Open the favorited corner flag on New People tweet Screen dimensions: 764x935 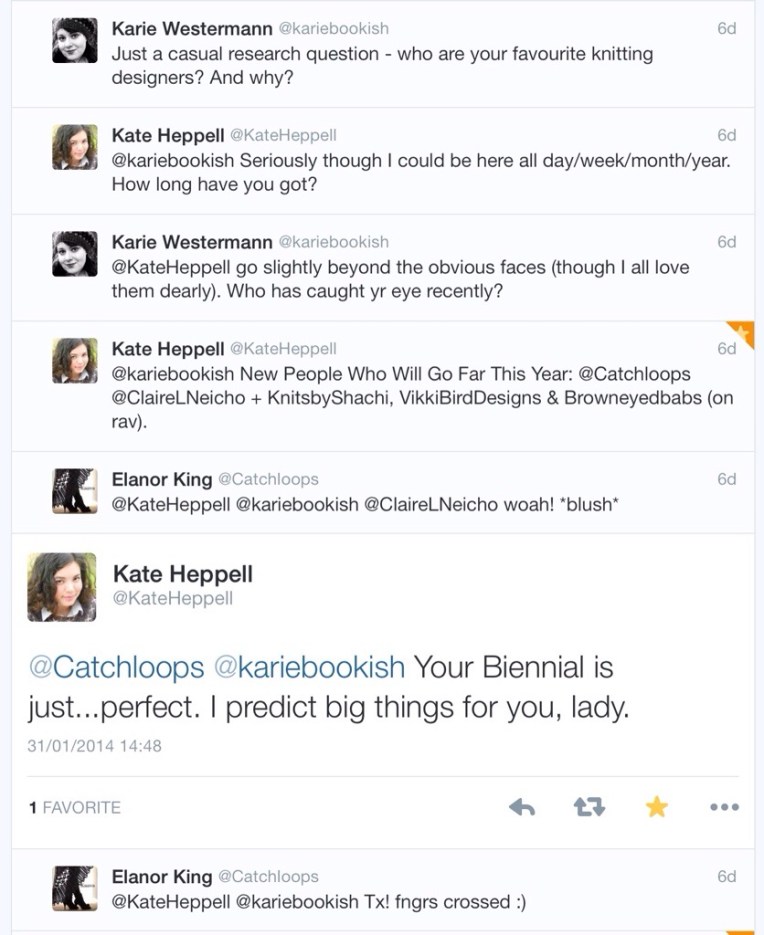(x=743, y=332)
